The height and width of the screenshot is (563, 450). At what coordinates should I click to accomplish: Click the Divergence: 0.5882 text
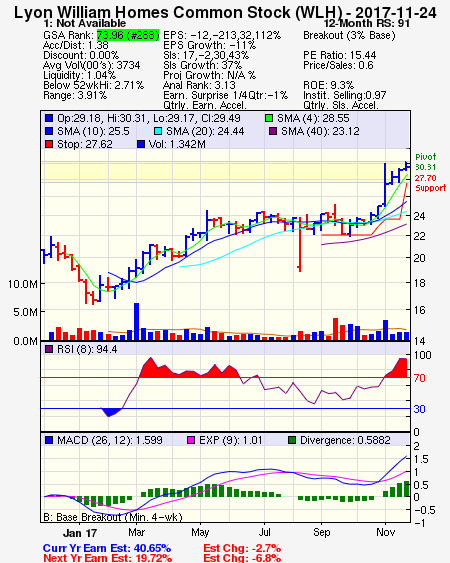(x=345, y=440)
